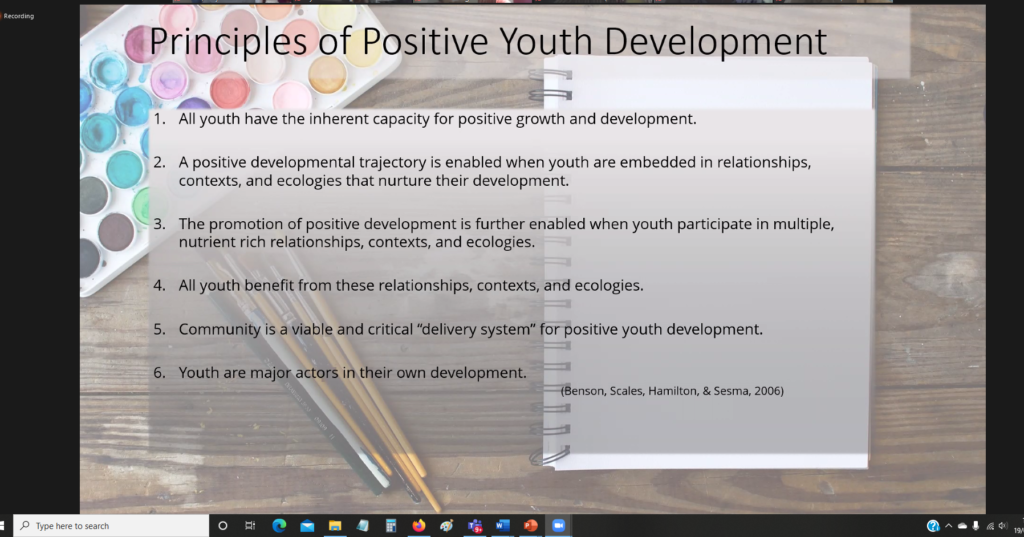
Task: Click the microphone icon in system tray
Action: pyautogui.click(x=976, y=526)
